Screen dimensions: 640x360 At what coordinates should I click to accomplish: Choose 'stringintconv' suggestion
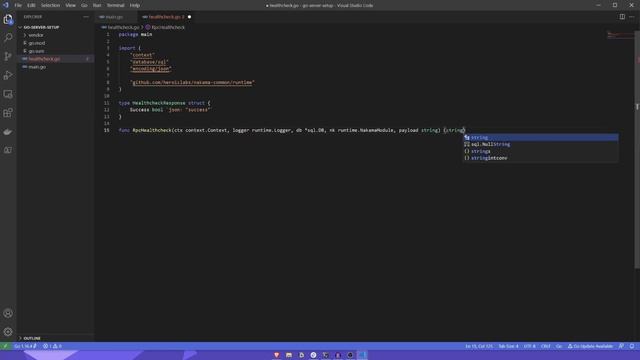[540, 158]
